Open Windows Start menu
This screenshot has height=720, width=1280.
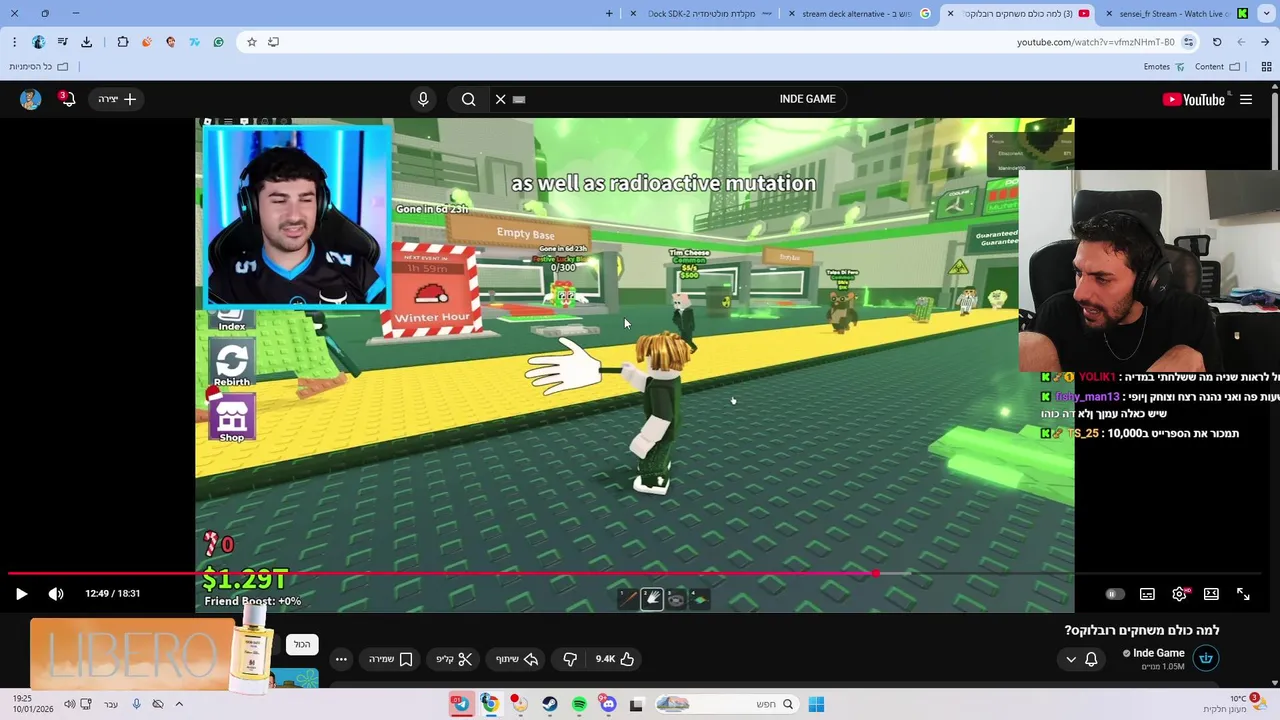click(x=816, y=704)
